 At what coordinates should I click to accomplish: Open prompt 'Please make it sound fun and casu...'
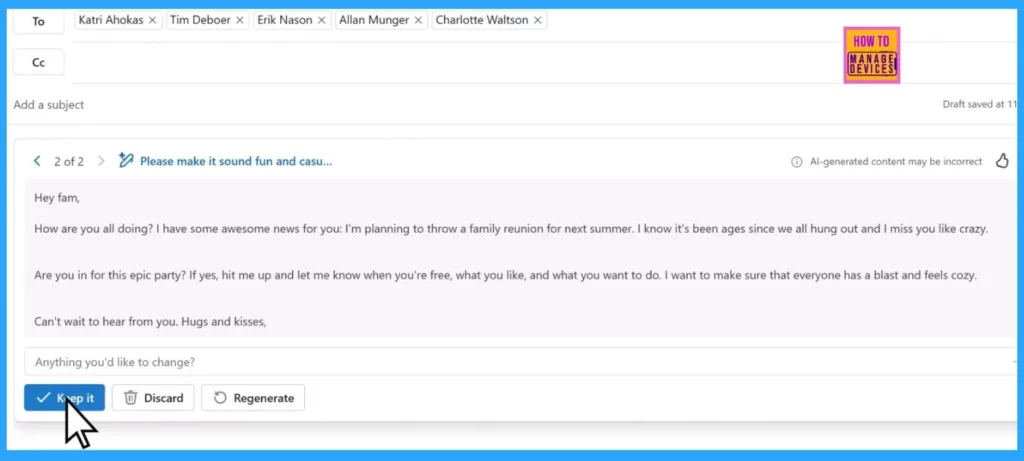click(x=236, y=161)
